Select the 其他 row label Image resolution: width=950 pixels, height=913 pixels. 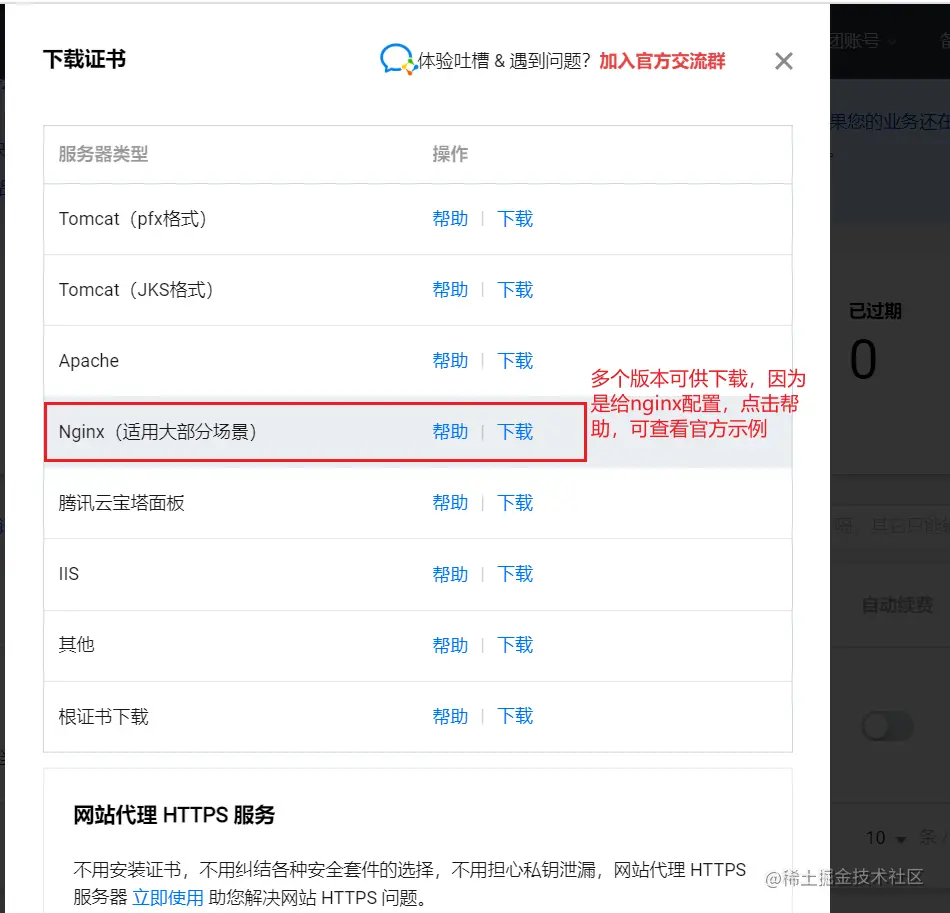click(76, 645)
